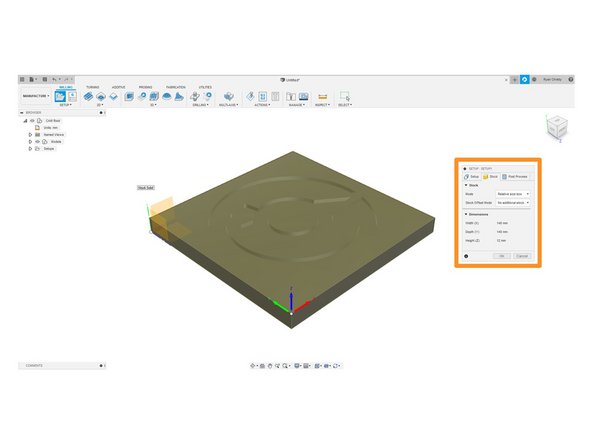Screen dimensions: 592x444
Task: Collapse the Stock section in dialog
Action: click(x=466, y=185)
